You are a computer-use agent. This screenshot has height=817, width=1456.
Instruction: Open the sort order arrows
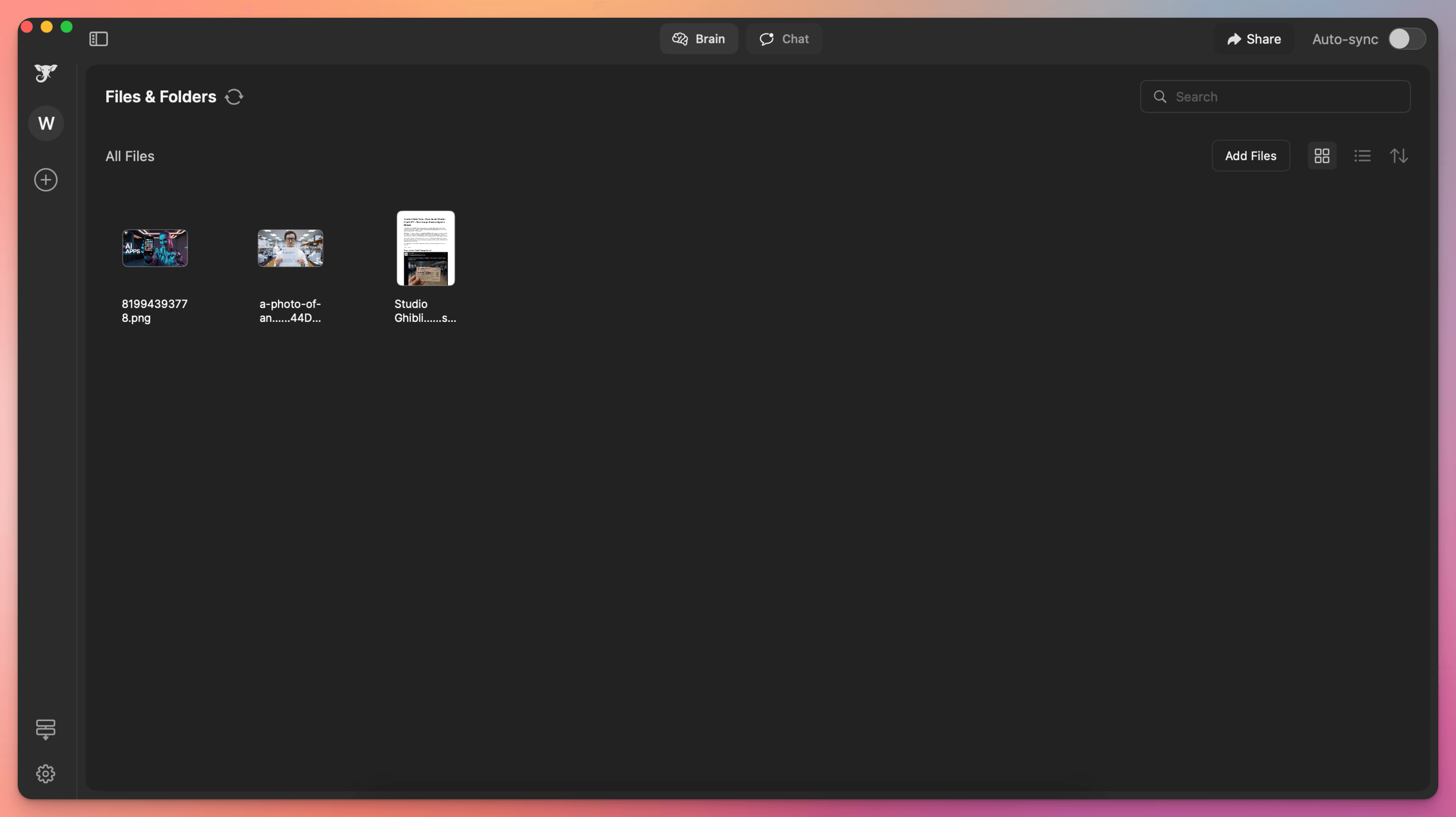(1398, 156)
